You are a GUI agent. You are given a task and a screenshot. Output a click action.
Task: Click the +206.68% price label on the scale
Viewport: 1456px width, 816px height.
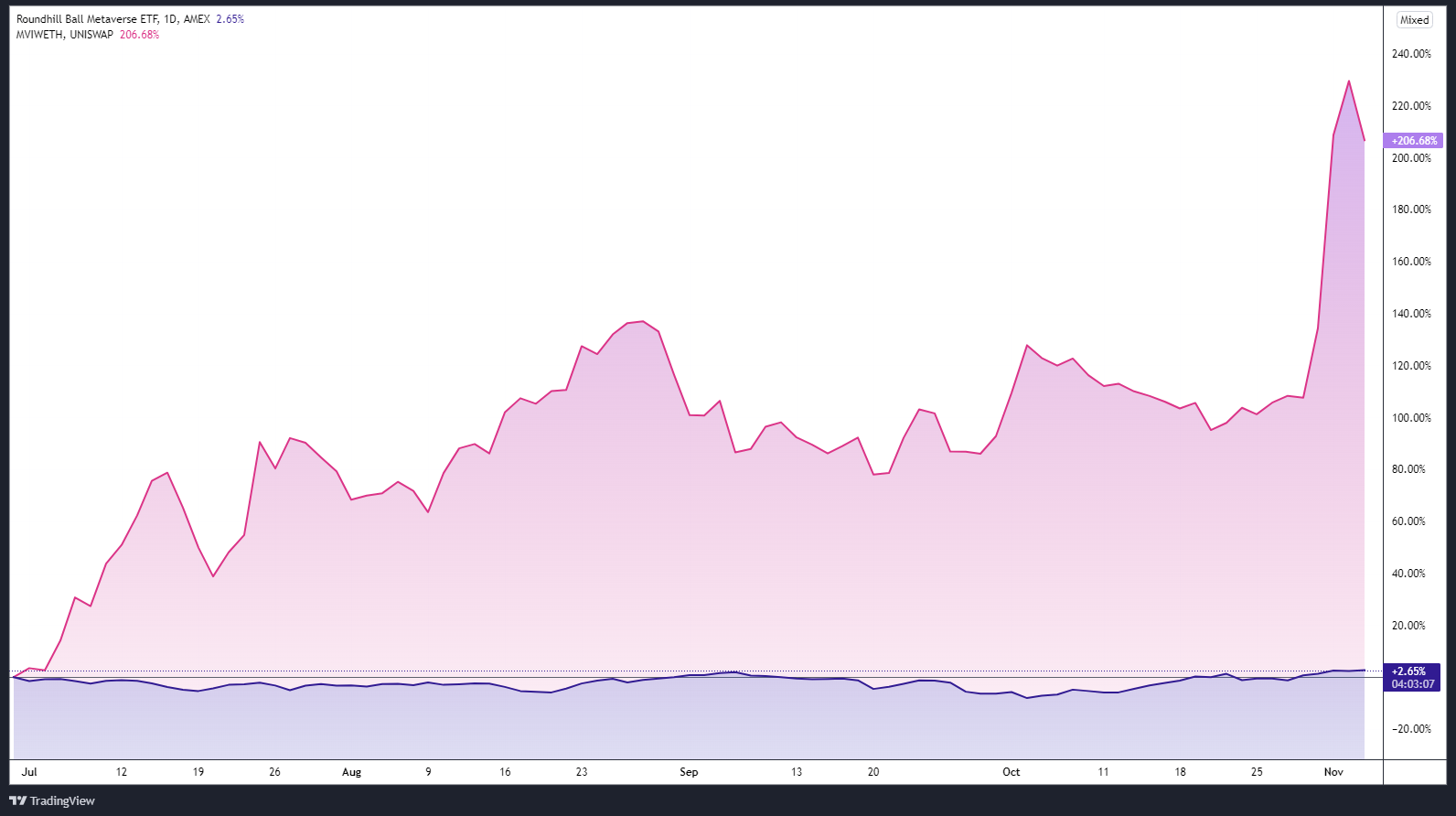click(1415, 141)
